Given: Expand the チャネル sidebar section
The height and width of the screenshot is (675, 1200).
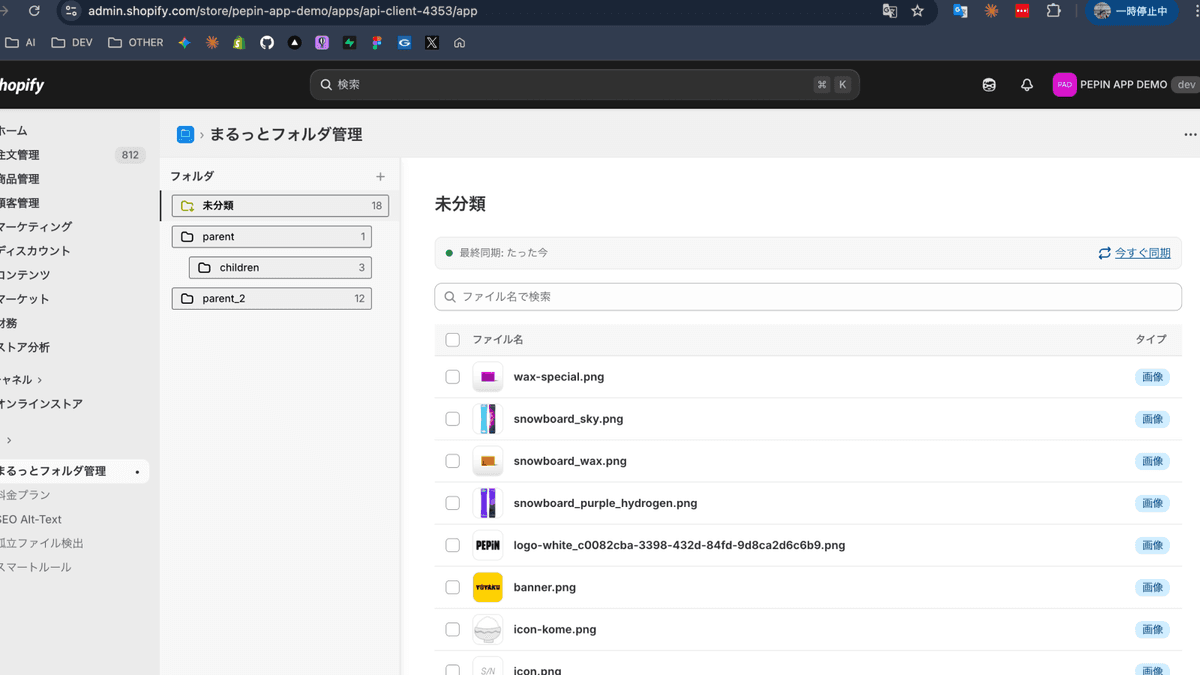Looking at the screenshot, I should click(20, 380).
